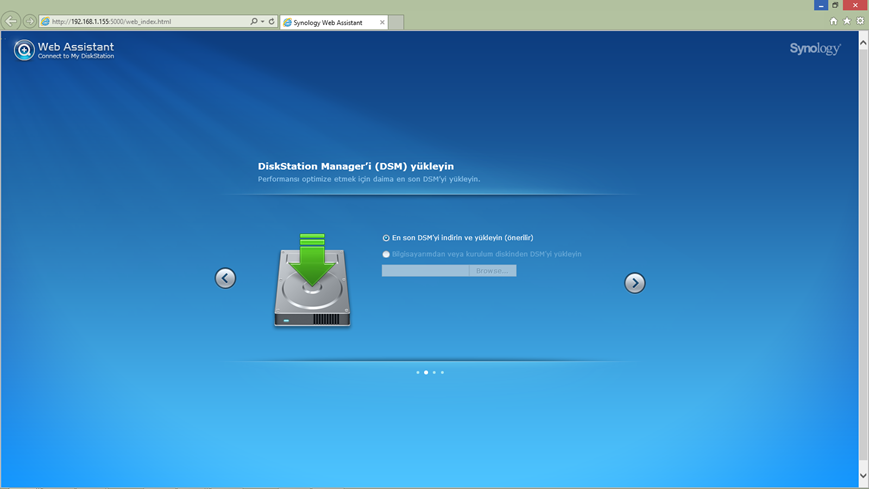Click the third step indicator dot
Image resolution: width=869 pixels, height=489 pixels.
[434, 373]
